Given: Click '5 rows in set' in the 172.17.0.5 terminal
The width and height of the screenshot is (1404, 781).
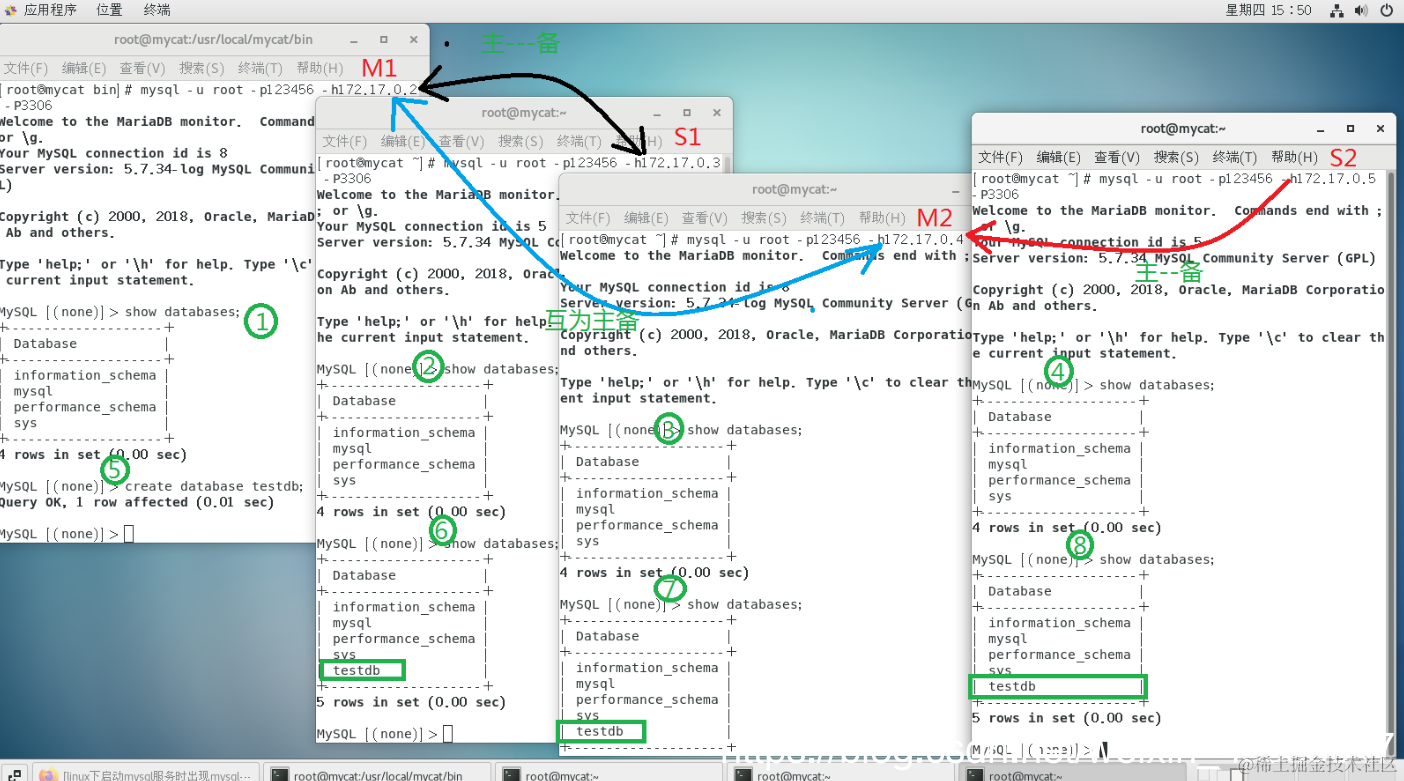Looking at the screenshot, I should click(x=1067, y=718).
